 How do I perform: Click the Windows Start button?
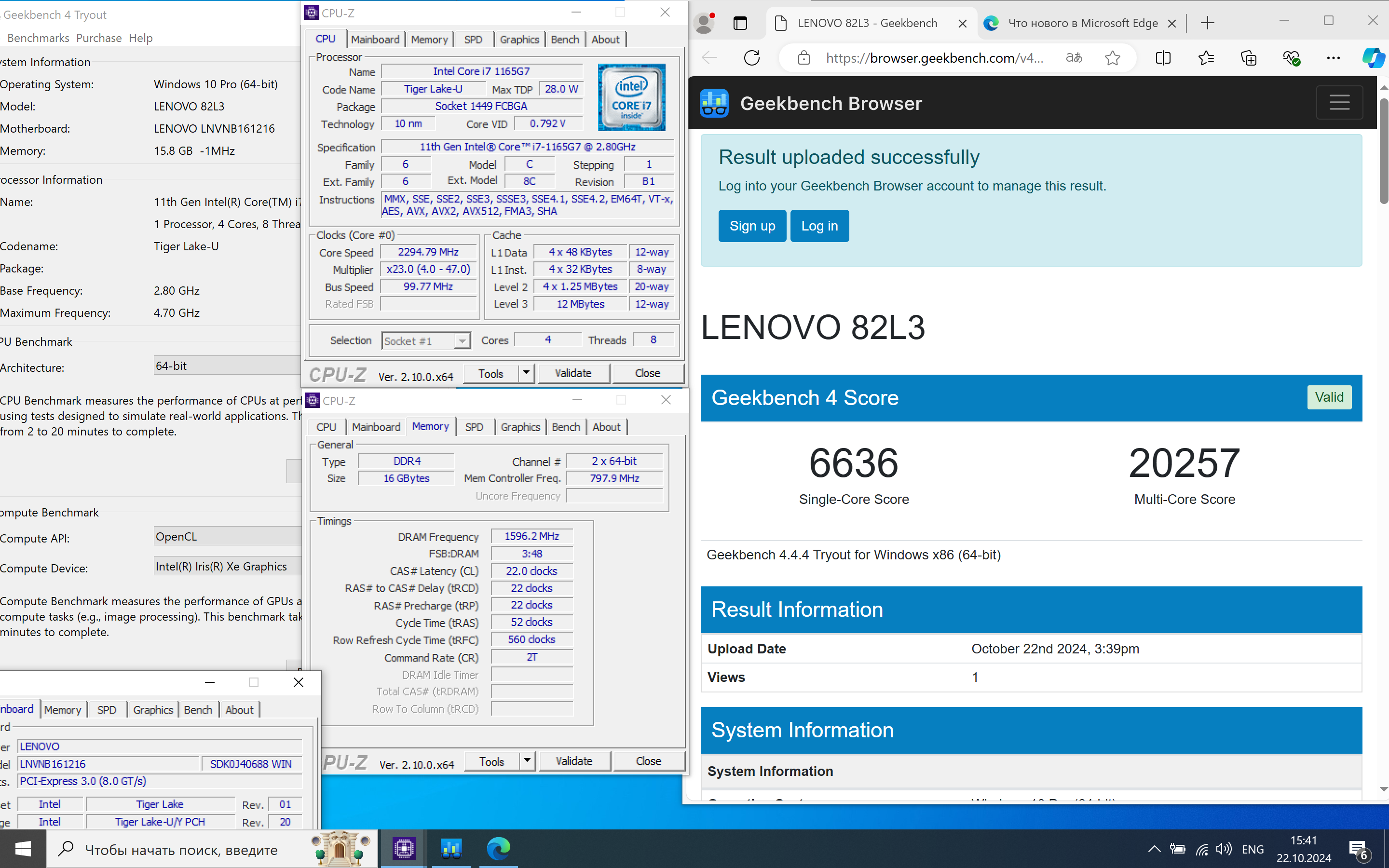click(x=23, y=849)
